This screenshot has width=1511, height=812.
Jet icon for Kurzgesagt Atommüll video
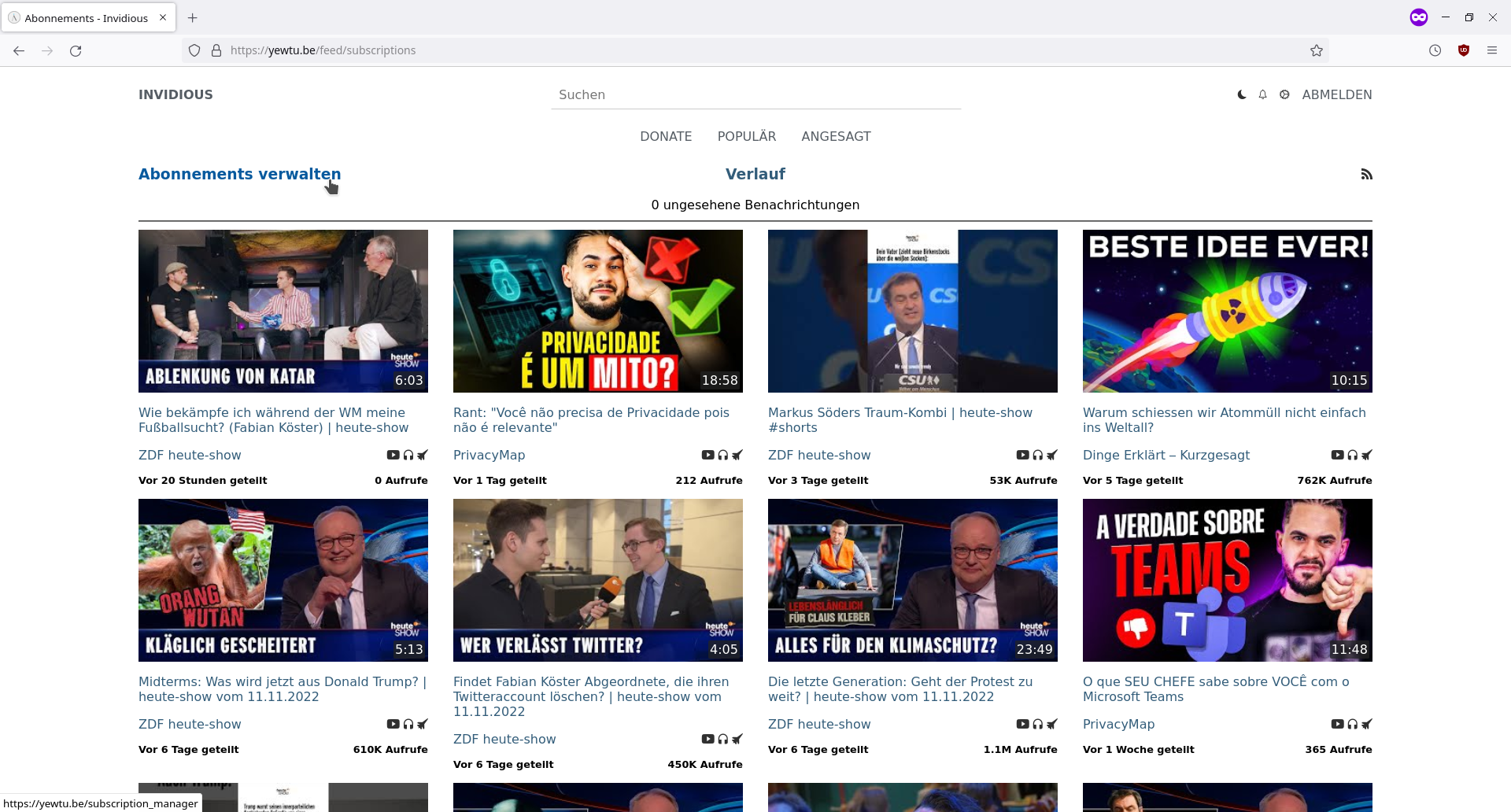pos(1367,455)
